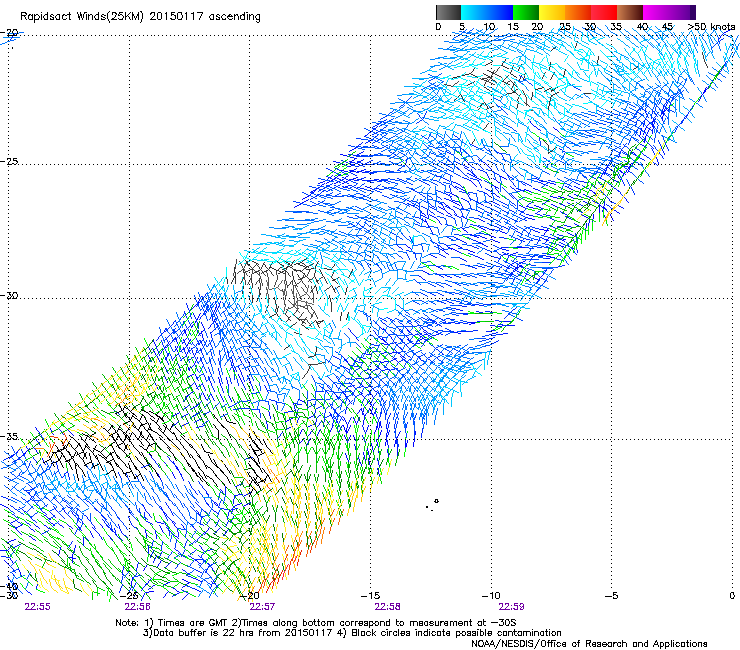Click the "-5" longitude axis label

click(611, 596)
